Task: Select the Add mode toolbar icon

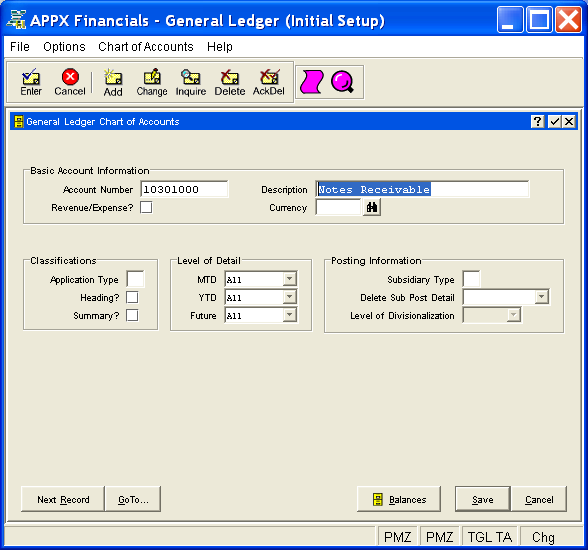Action: (113, 82)
